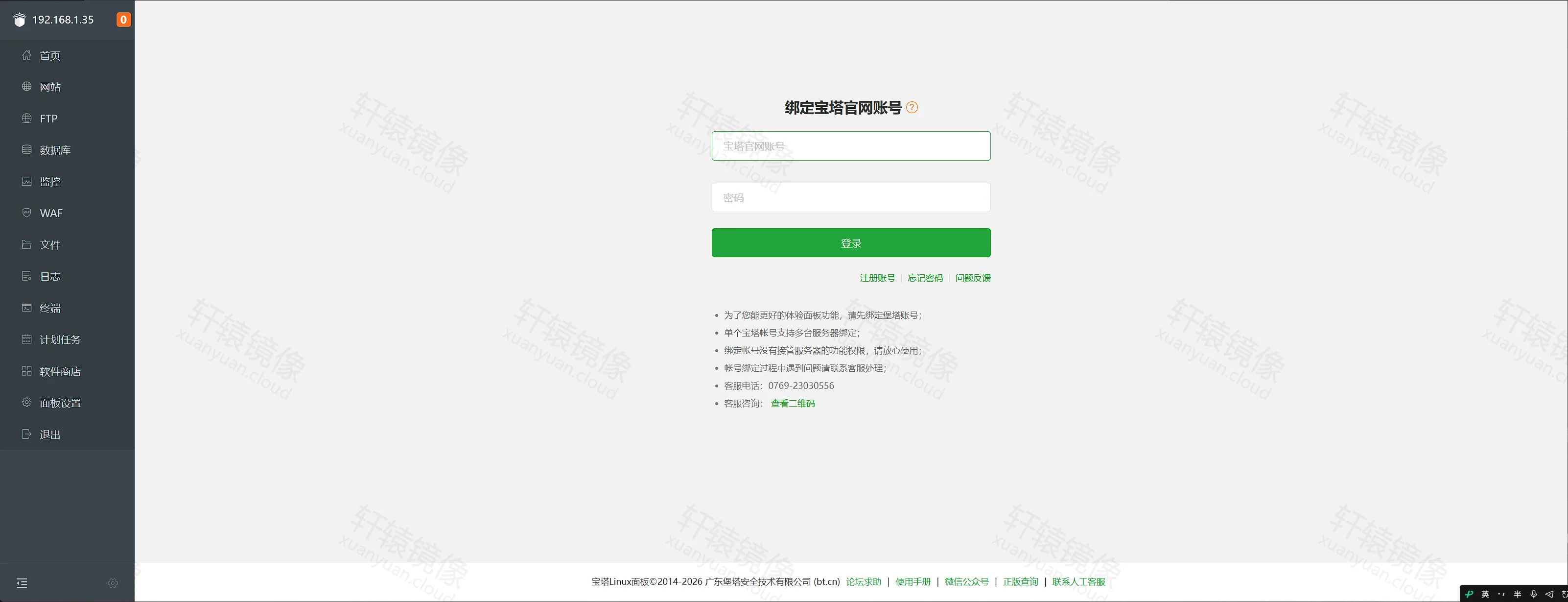1568x602 pixels.
Task: Click the 忘记密码 link
Action: click(925, 278)
